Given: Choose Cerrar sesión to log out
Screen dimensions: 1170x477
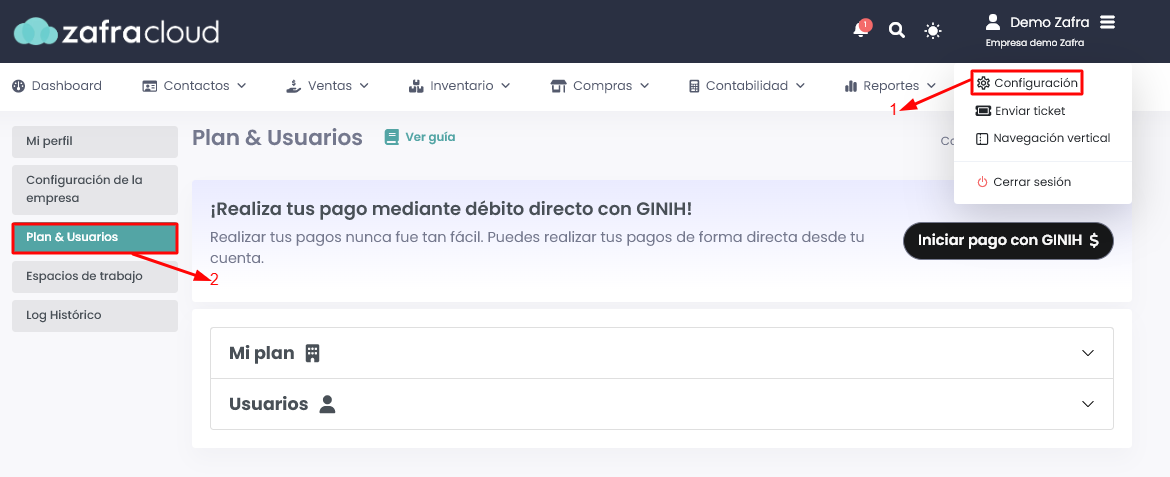Looking at the screenshot, I should [x=1031, y=182].
